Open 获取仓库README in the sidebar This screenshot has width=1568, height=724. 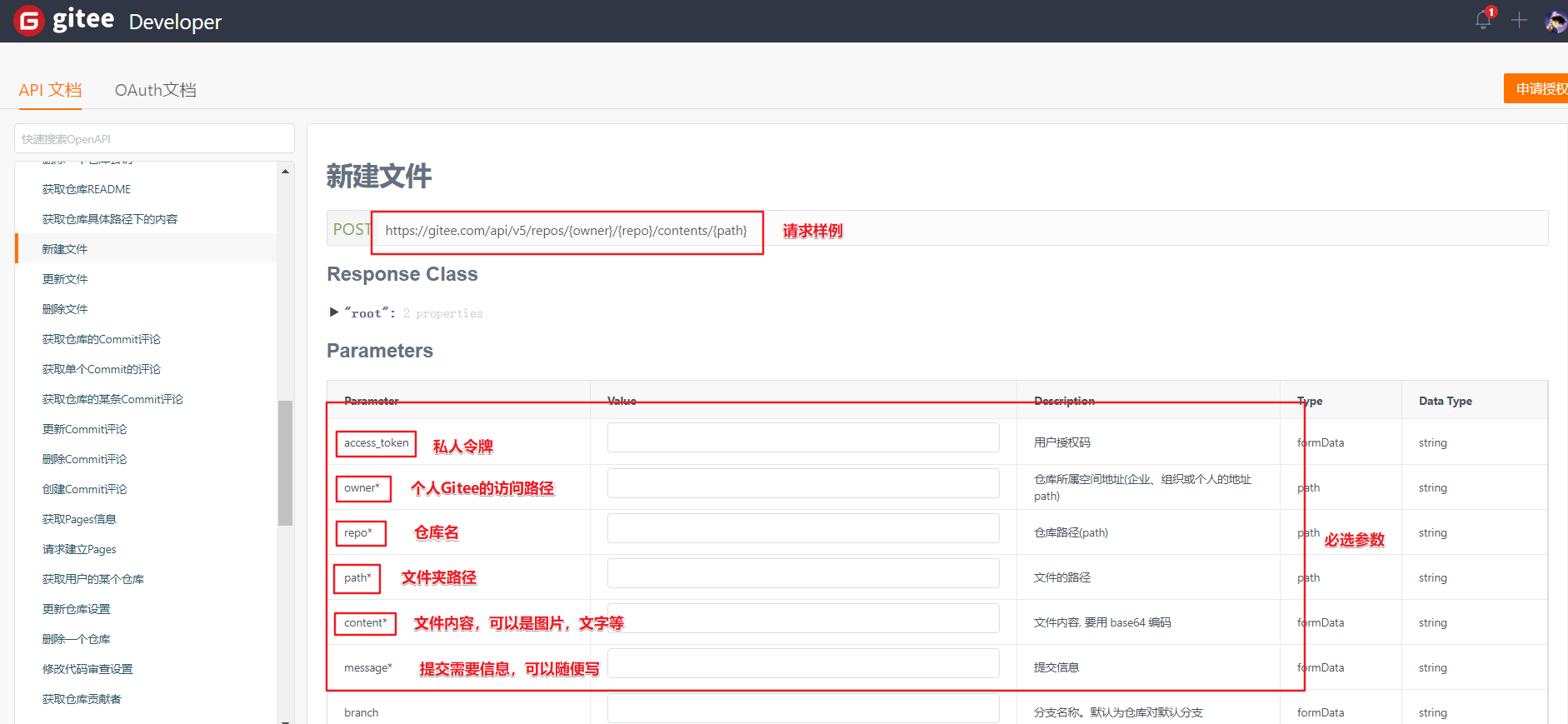87,189
